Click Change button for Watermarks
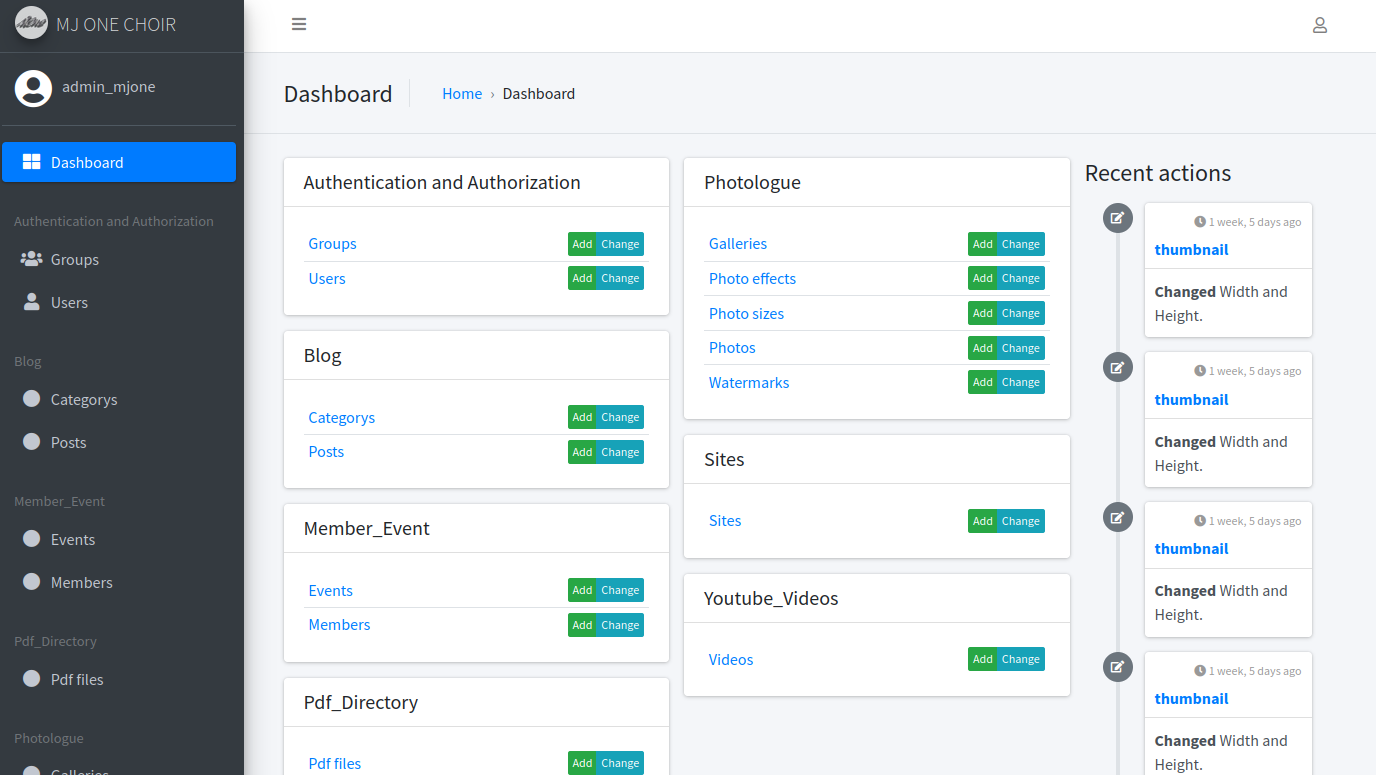1376x775 pixels. [1020, 383]
